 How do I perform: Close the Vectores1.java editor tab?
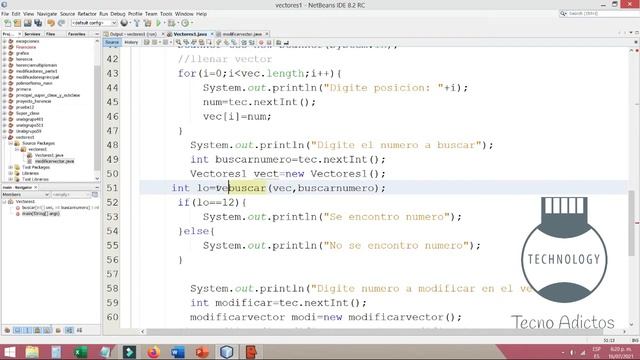click(x=212, y=34)
